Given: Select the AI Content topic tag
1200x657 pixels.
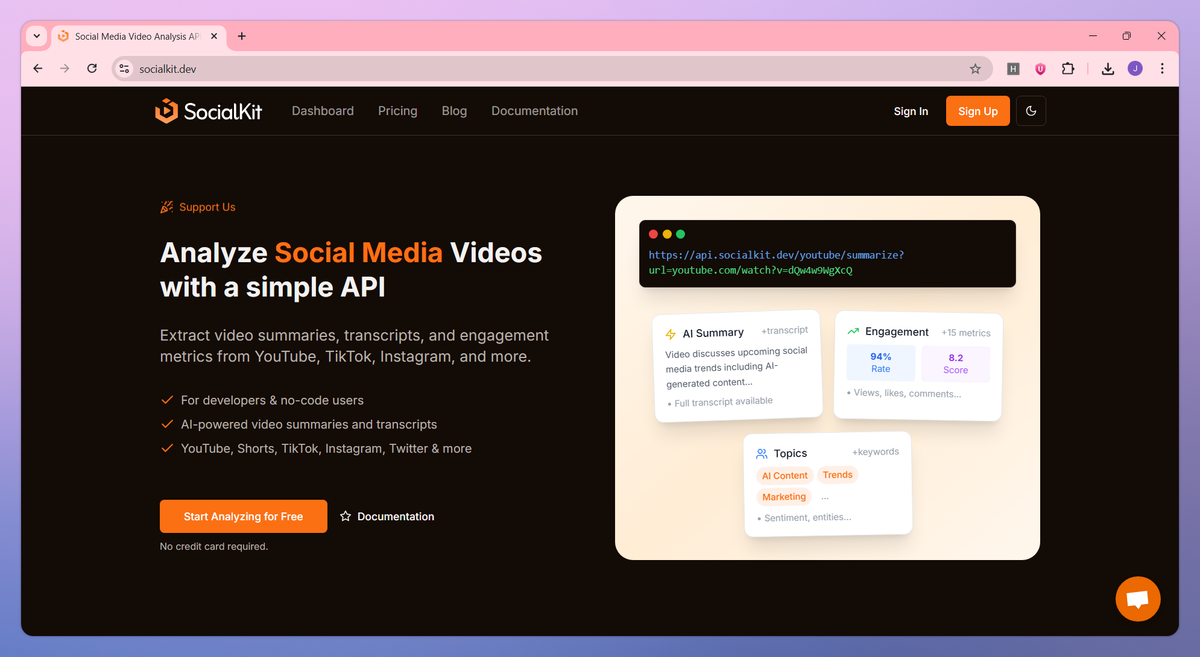Looking at the screenshot, I should click(x=785, y=476).
